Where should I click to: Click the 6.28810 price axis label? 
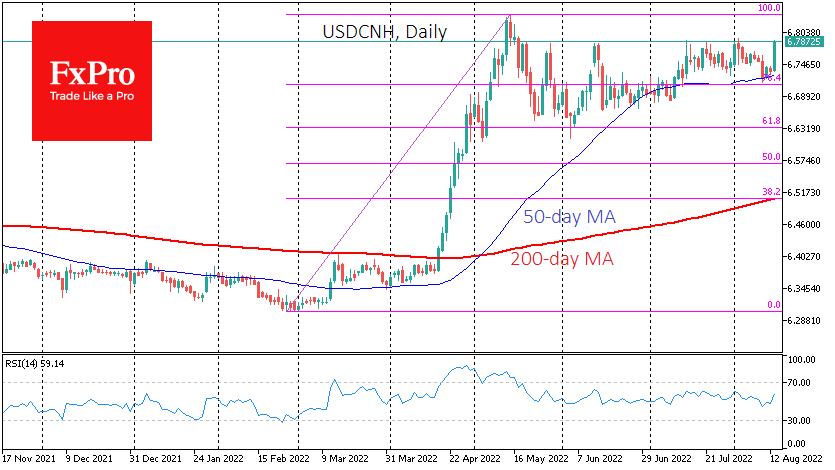[804, 321]
